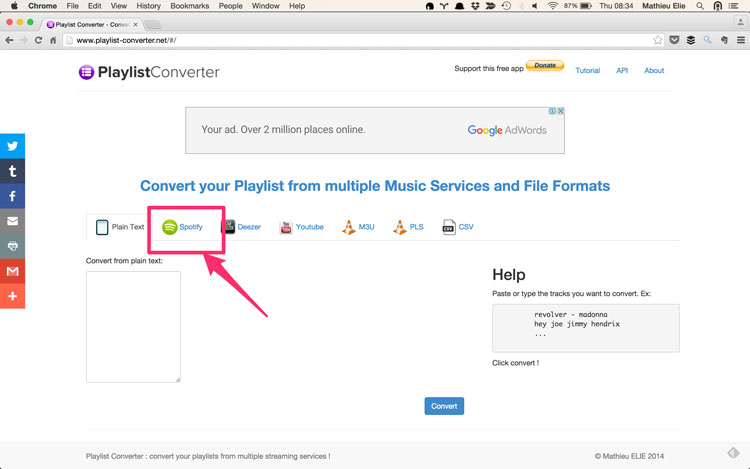
Task: Select the Spotify tab
Action: coord(183,227)
